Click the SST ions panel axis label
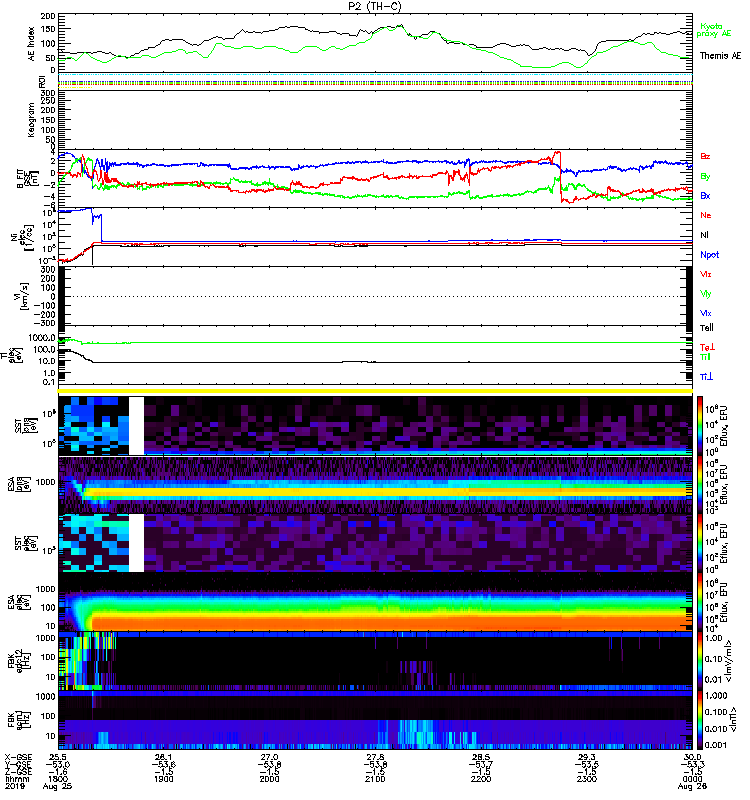 [26, 426]
